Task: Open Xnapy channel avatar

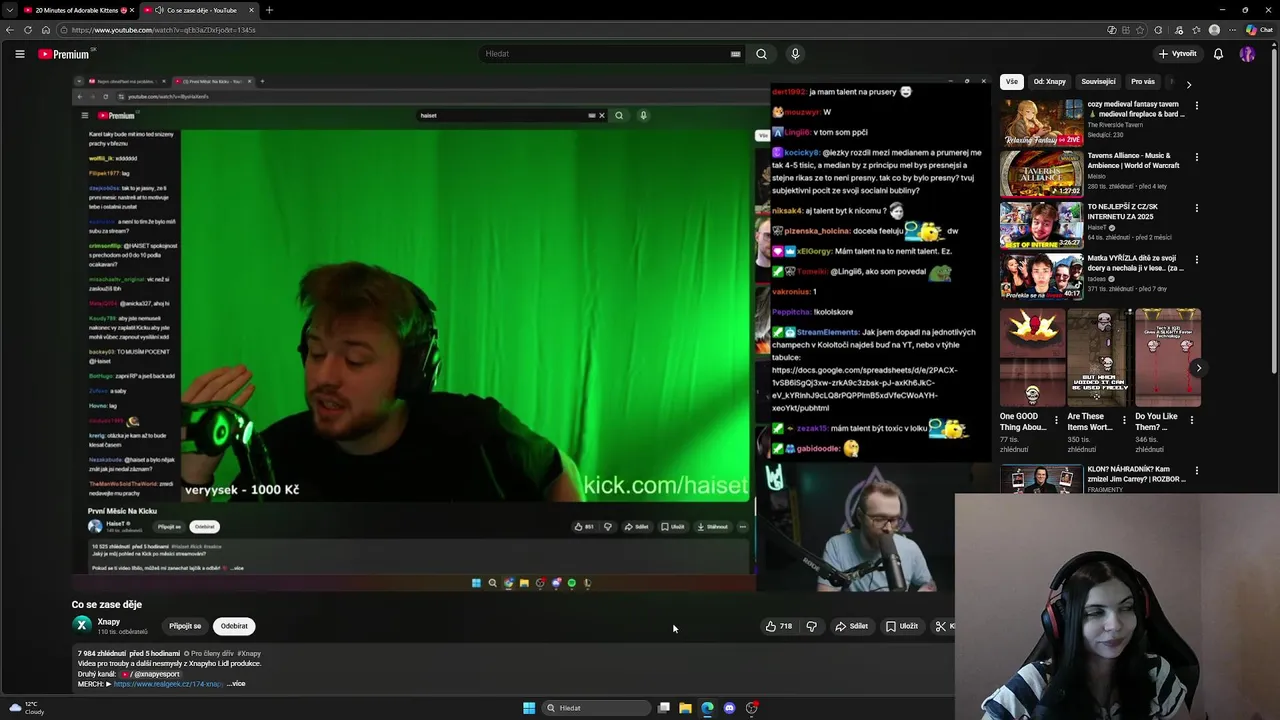Action: [x=82, y=625]
